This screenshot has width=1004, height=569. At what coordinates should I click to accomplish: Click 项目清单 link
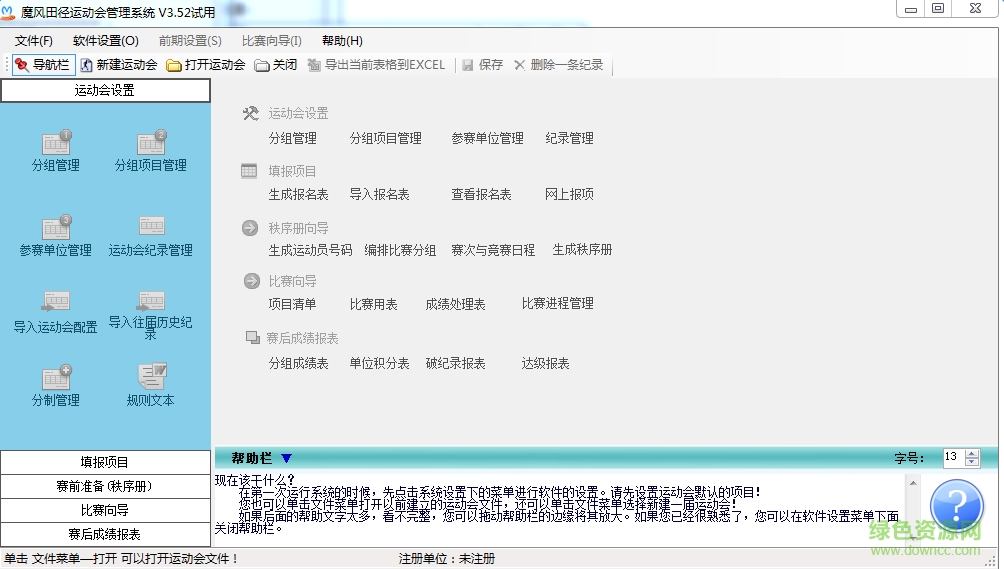[293, 304]
